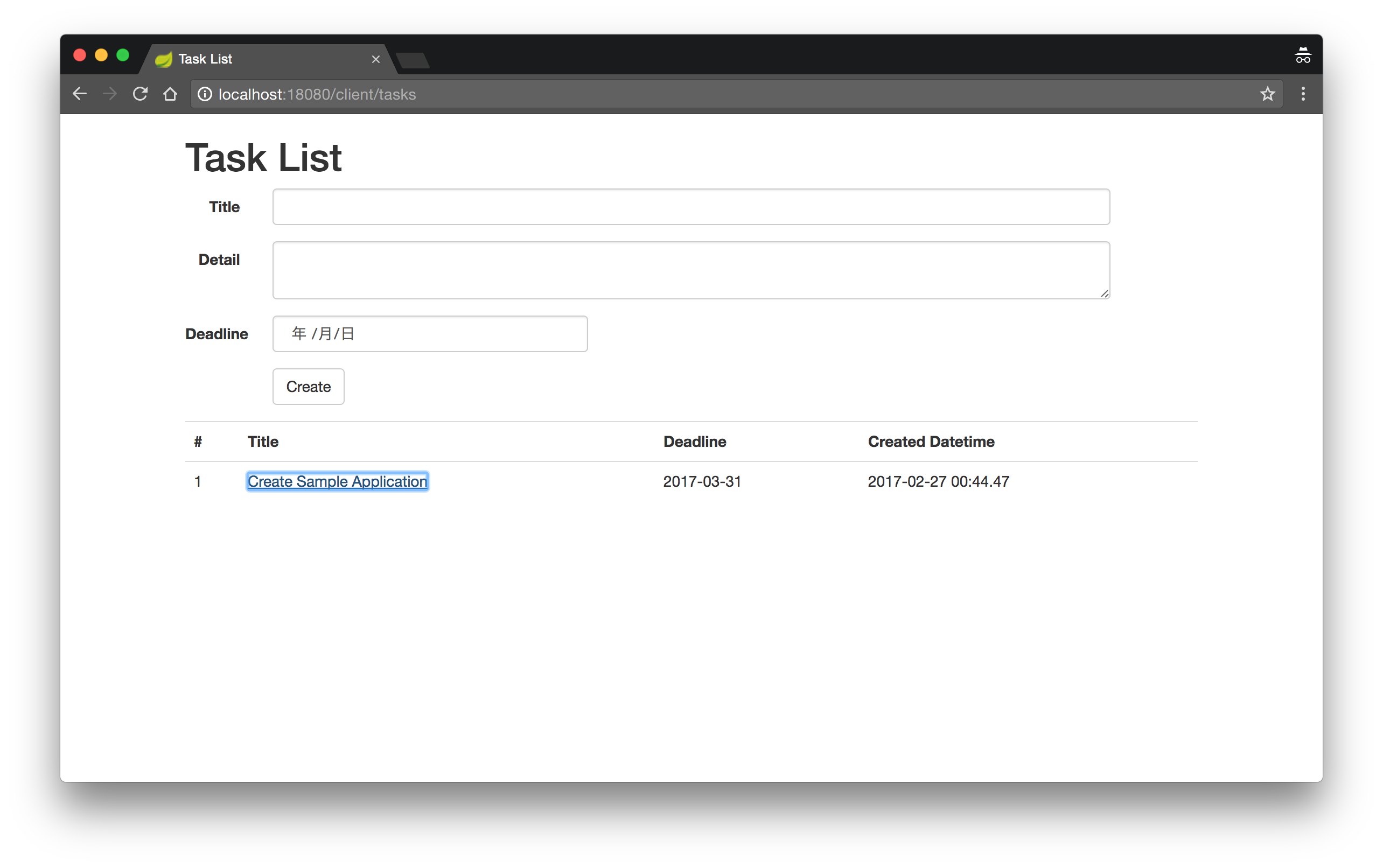Click the Title column header

tap(263, 442)
